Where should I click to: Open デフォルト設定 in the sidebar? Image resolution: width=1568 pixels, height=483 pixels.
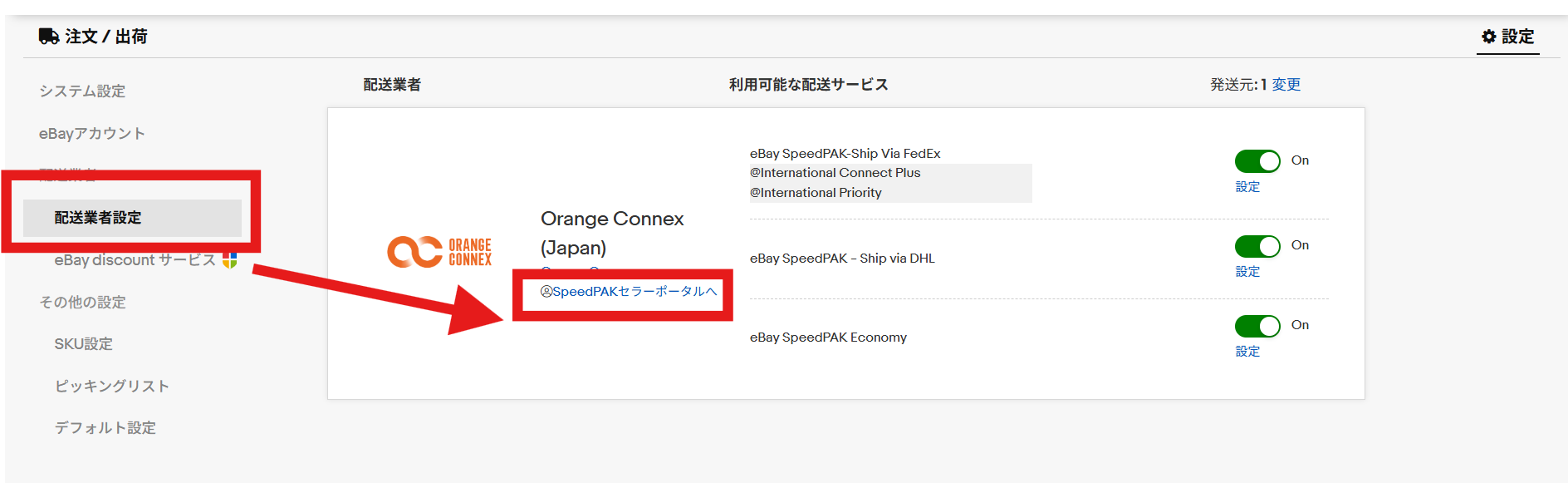click(x=105, y=428)
